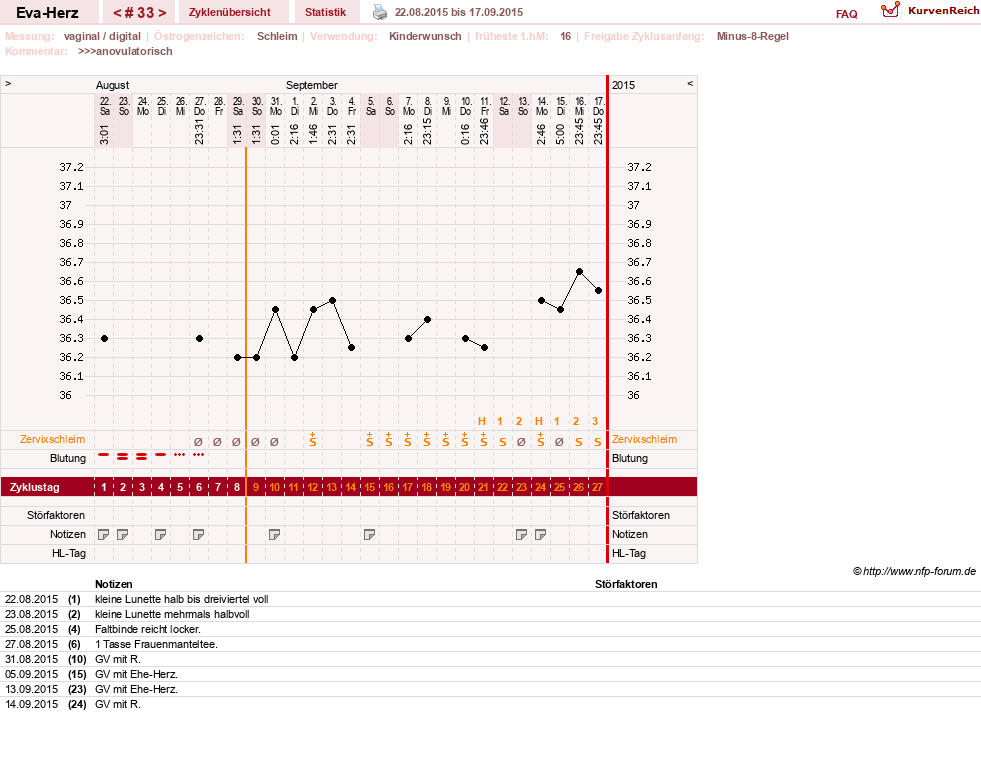Click the second H marker on cycle day 24
The height and width of the screenshot is (763, 981).
tap(539, 421)
